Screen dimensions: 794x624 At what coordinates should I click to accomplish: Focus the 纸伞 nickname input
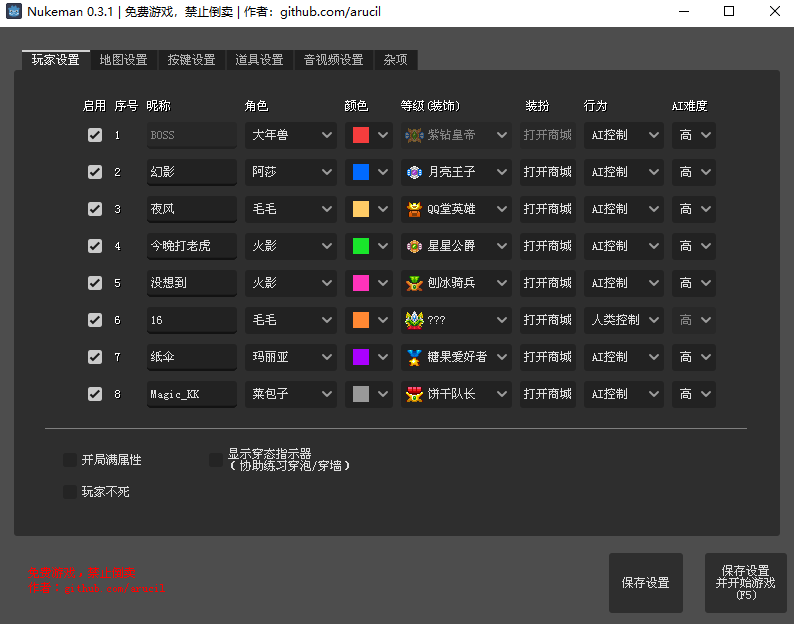point(192,357)
